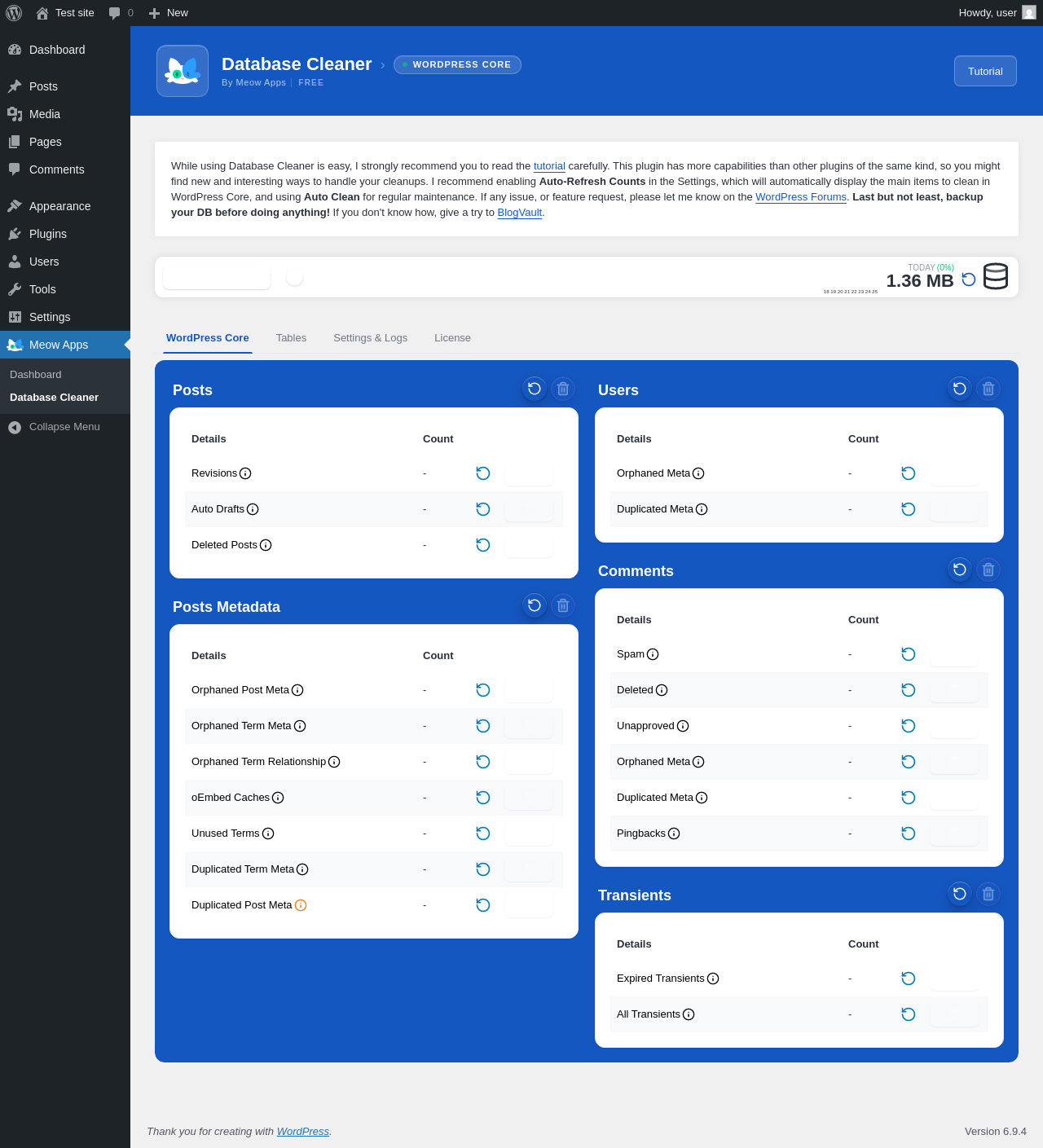Switch to the Tables tab
Screen dimensions: 1043x1148
tap(291, 338)
